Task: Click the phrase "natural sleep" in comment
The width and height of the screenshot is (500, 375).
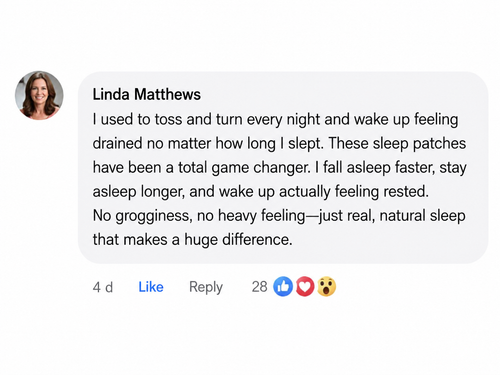Action: [x=422, y=215]
